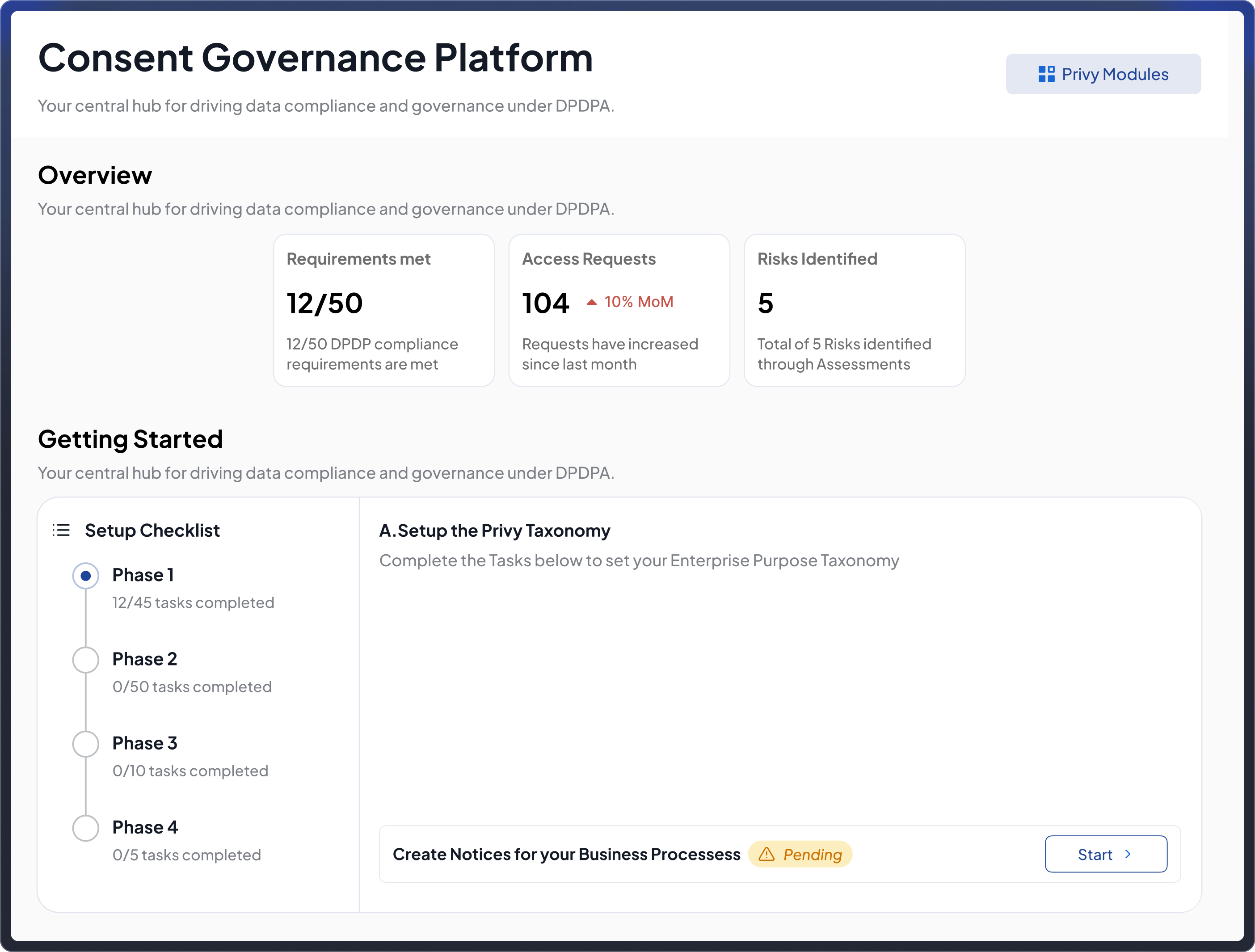Click the Phase 2 label
Image resolution: width=1255 pixels, height=952 pixels.
pos(145,659)
